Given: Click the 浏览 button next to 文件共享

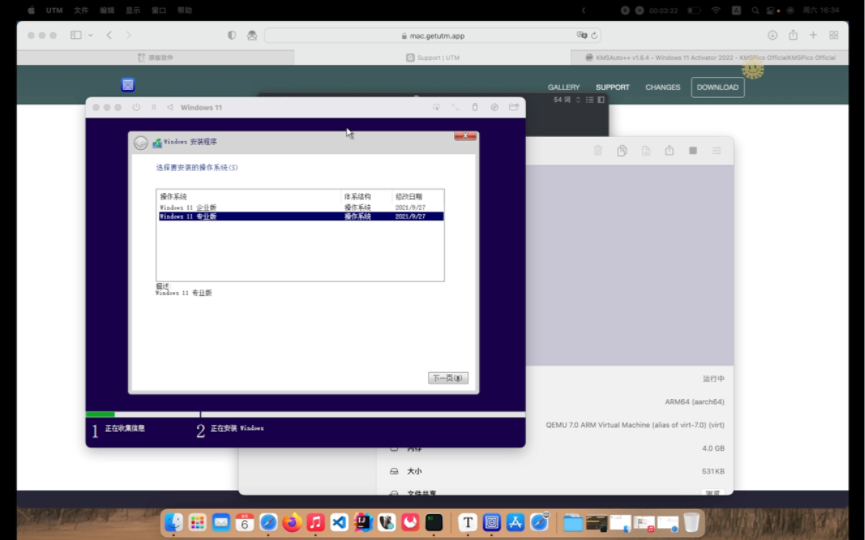Looking at the screenshot, I should tap(713, 493).
